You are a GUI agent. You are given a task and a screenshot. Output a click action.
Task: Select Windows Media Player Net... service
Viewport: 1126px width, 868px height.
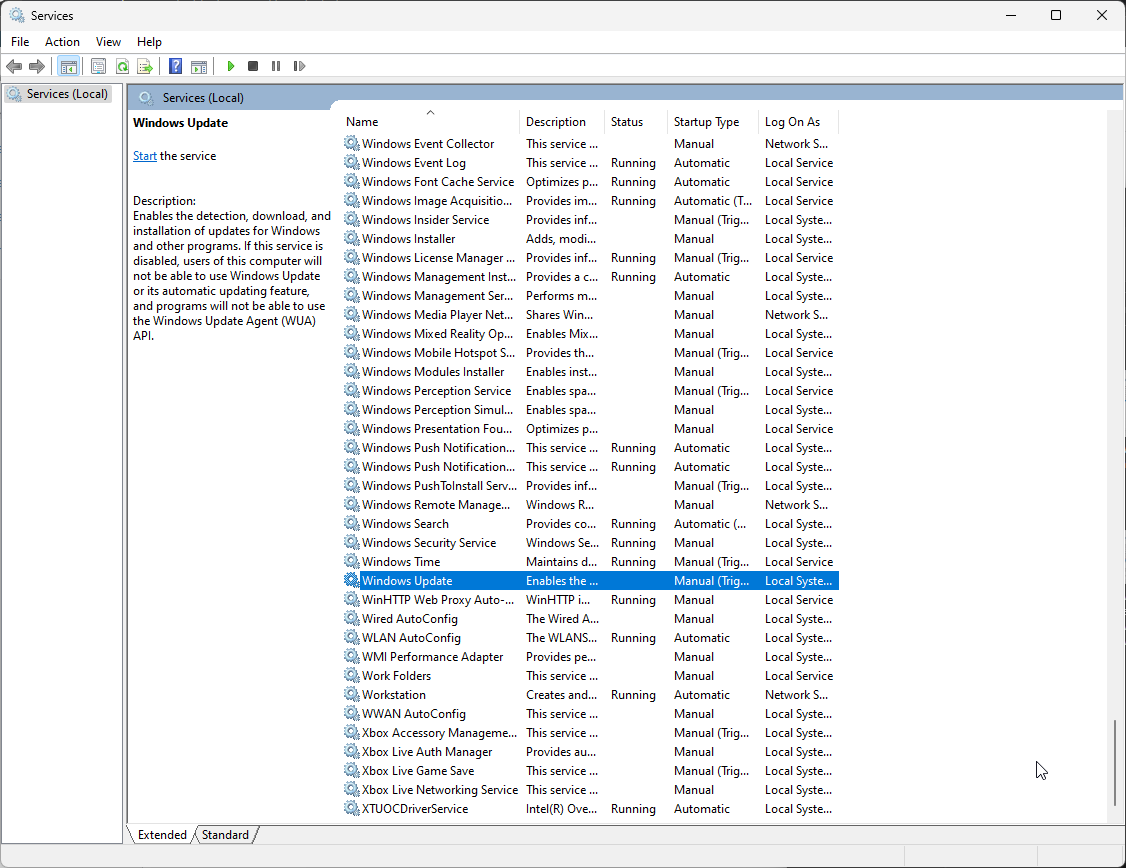(x=591, y=314)
